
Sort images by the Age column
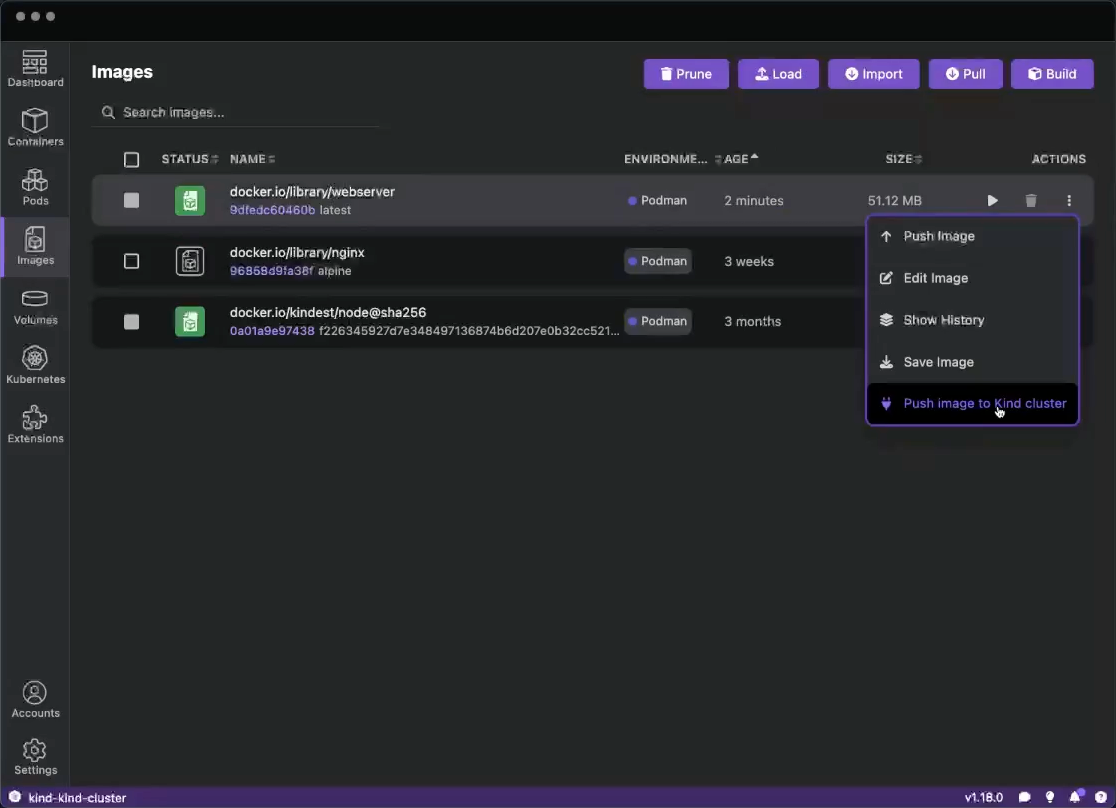(737, 159)
